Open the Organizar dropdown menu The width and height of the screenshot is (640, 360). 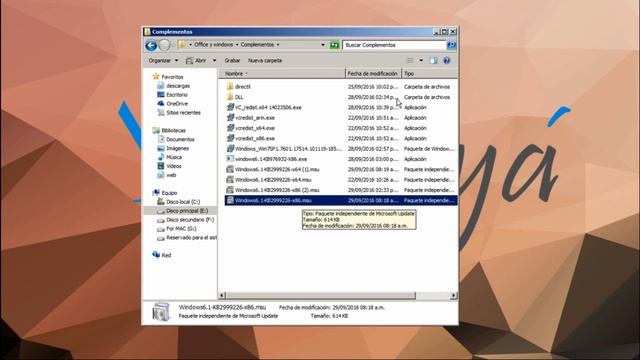tap(163, 60)
